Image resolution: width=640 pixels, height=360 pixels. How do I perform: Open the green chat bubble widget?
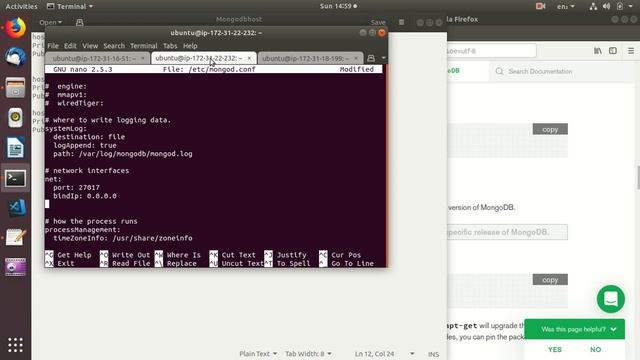click(x=611, y=299)
